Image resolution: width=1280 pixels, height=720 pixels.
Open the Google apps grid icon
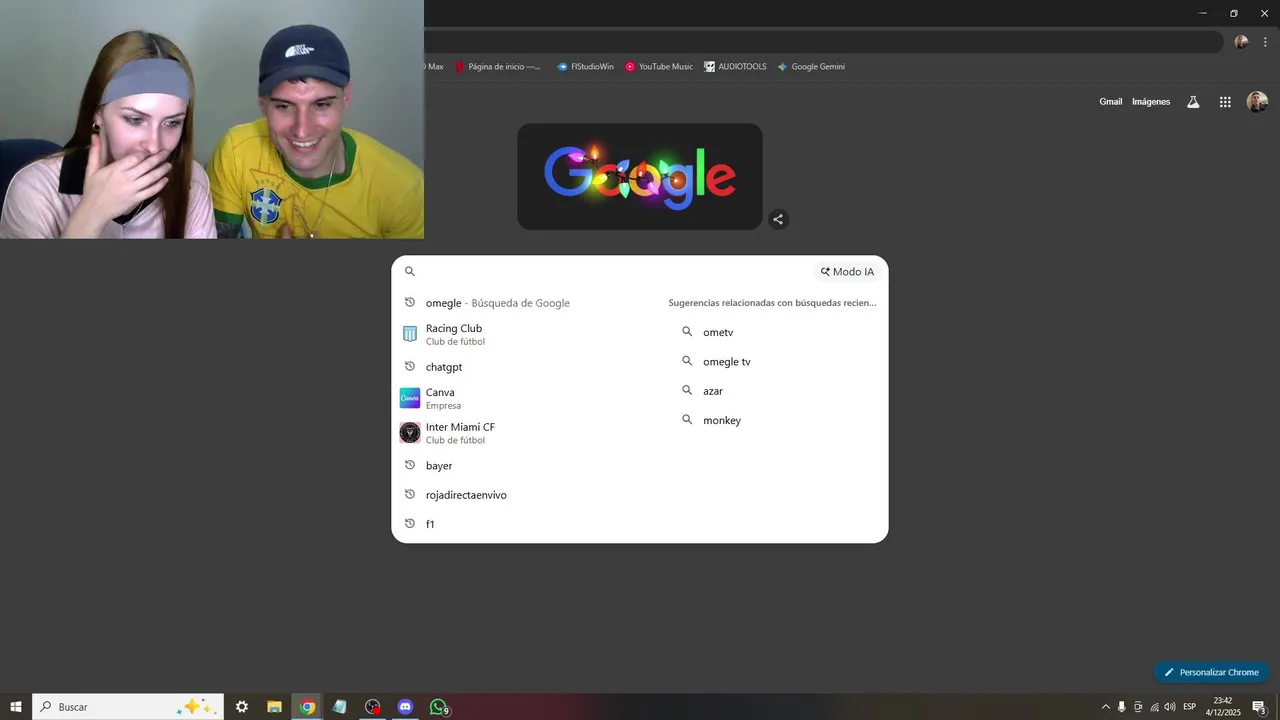click(1225, 102)
